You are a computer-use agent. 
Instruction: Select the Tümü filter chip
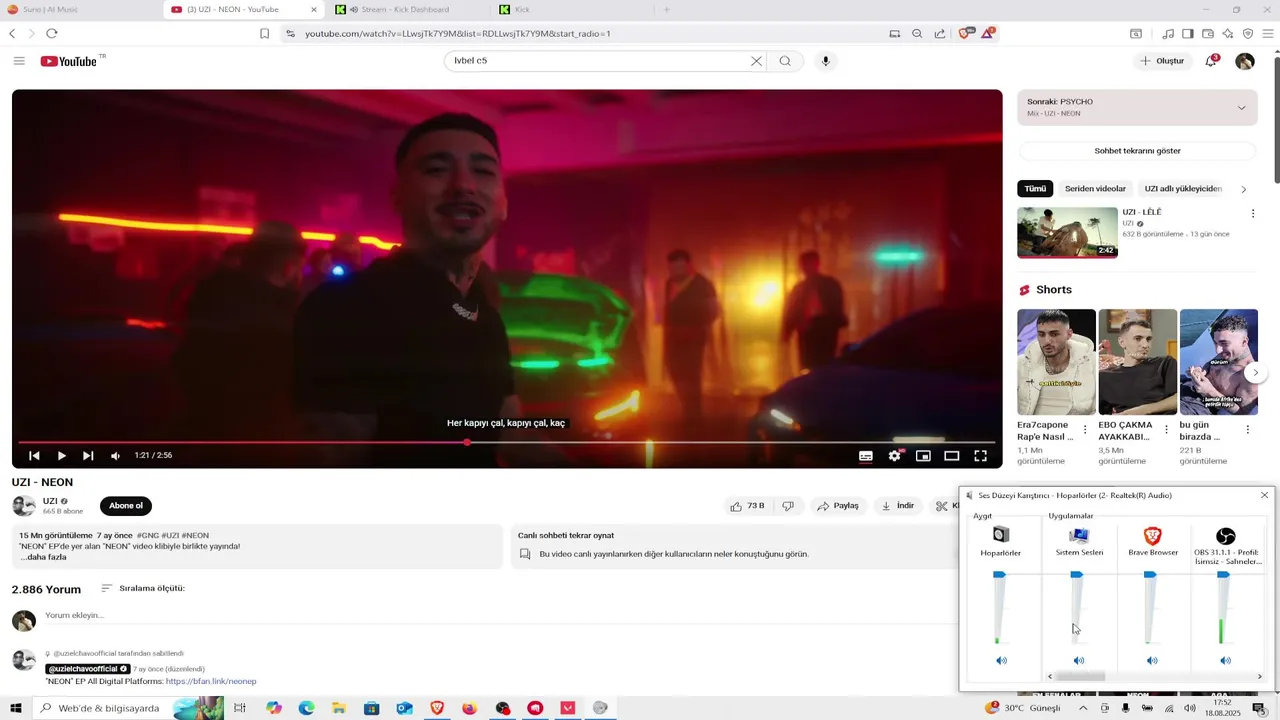point(1035,189)
